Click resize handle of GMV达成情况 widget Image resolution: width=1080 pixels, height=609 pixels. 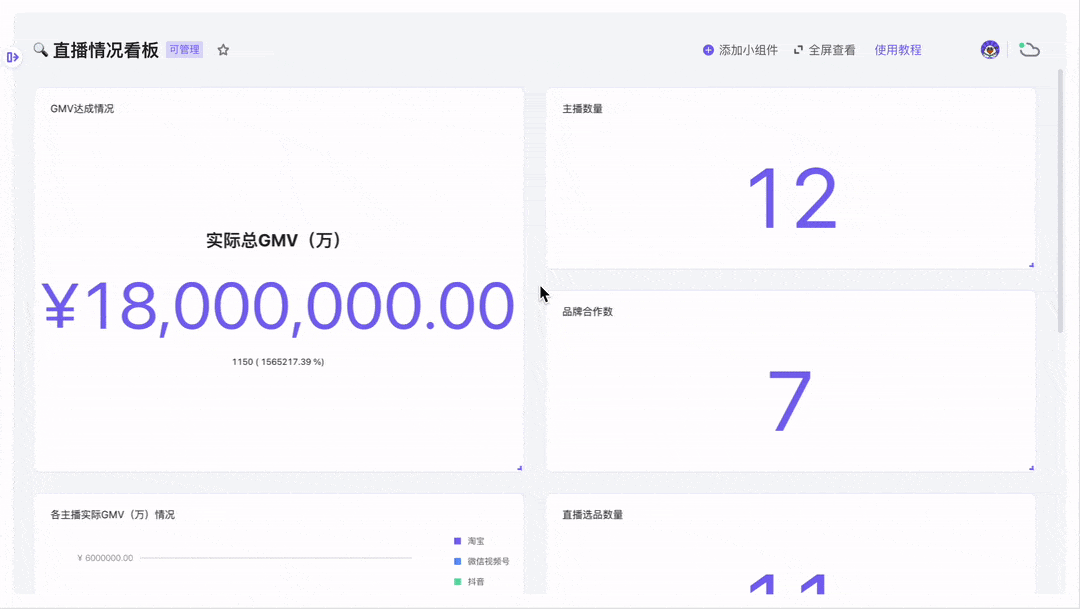519,467
